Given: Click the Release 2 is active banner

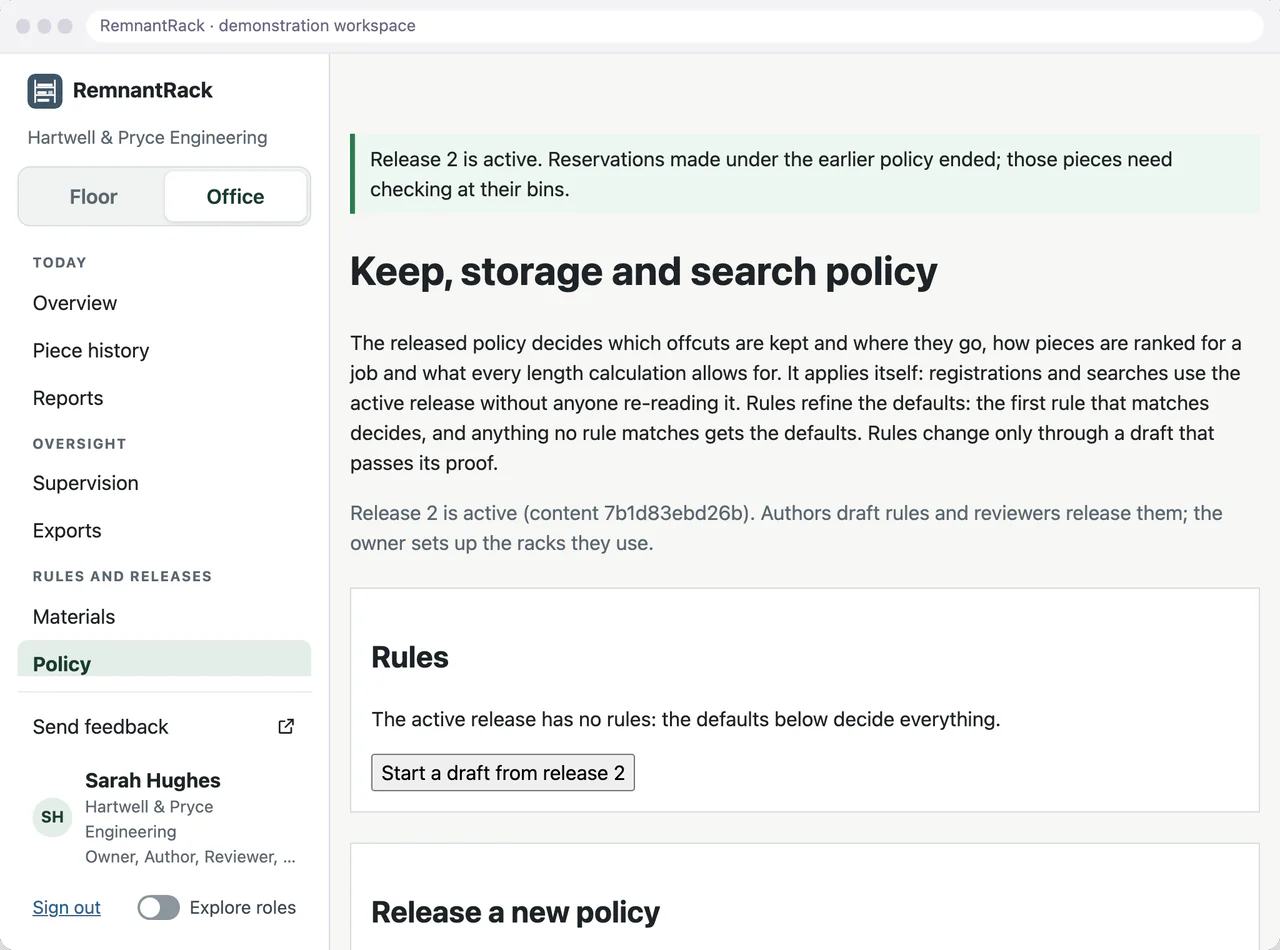Looking at the screenshot, I should 805,174.
